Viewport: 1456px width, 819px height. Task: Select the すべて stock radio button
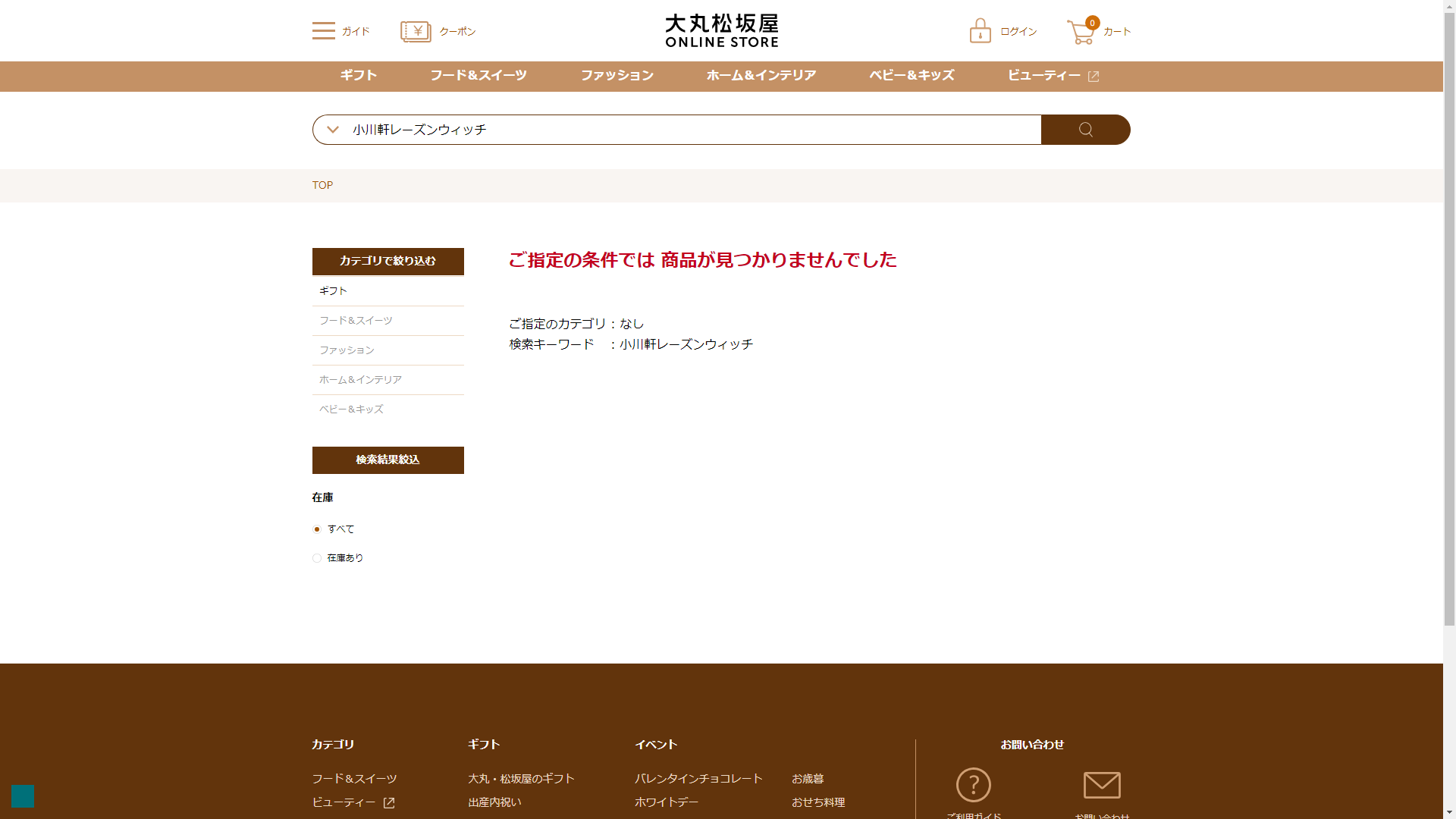tap(317, 529)
